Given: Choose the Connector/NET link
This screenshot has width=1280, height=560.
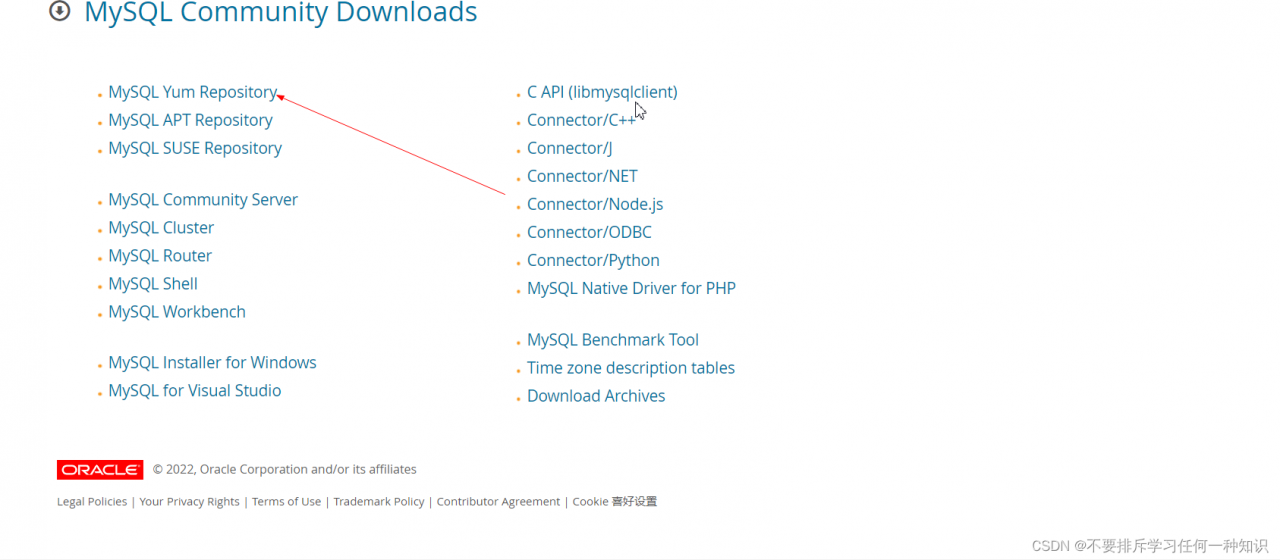Looking at the screenshot, I should [582, 176].
